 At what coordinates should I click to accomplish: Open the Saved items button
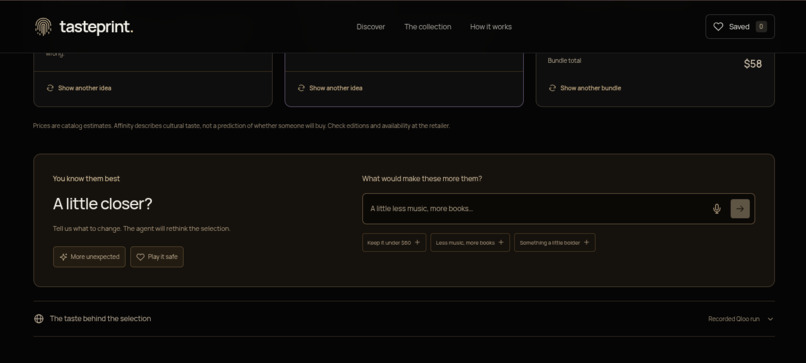[x=740, y=27]
